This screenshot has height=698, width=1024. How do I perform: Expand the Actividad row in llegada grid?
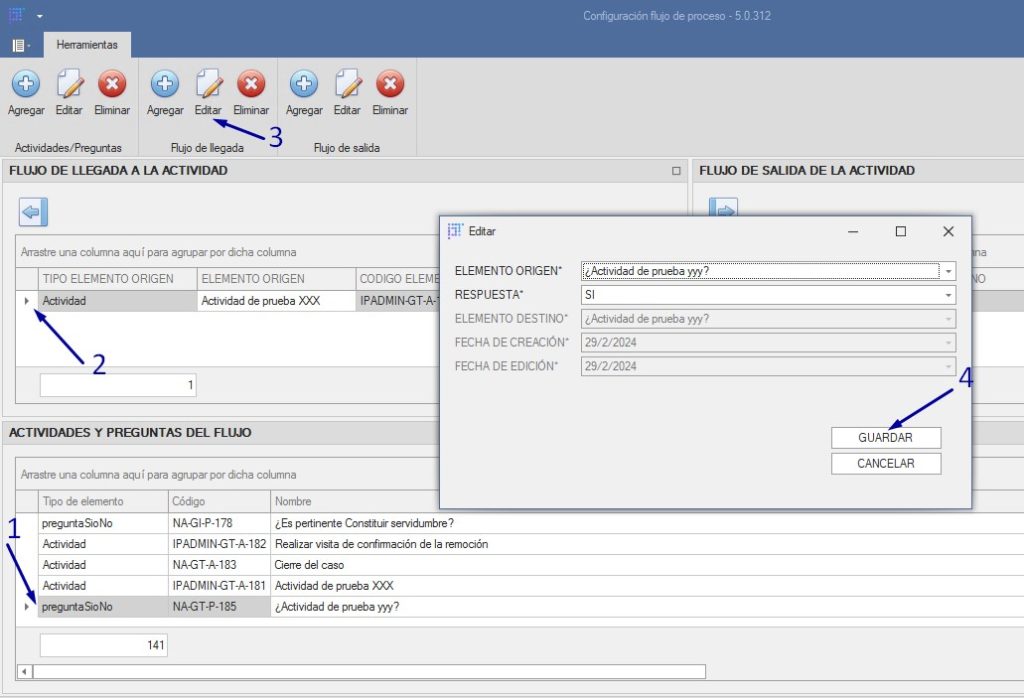pos(27,300)
